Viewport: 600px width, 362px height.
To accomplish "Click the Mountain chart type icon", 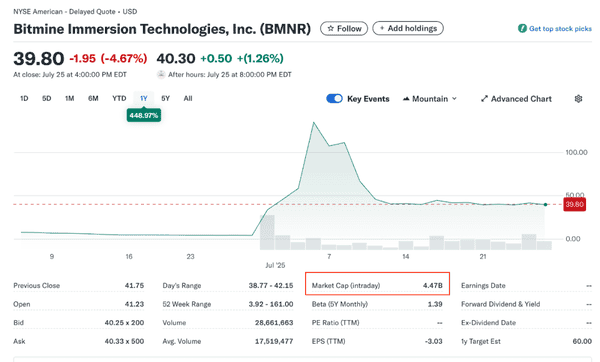I will [406, 99].
